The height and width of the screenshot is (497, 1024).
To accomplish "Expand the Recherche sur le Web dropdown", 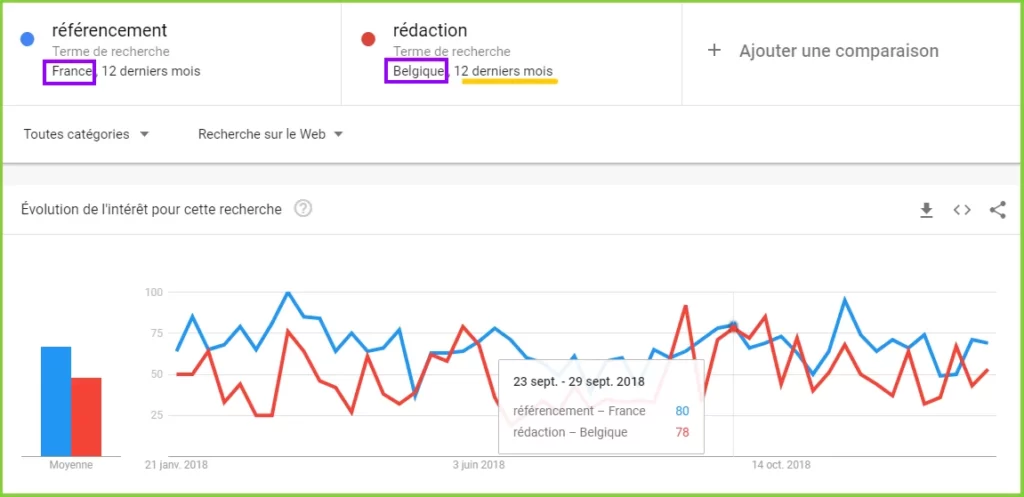I will pyautogui.click(x=270, y=134).
